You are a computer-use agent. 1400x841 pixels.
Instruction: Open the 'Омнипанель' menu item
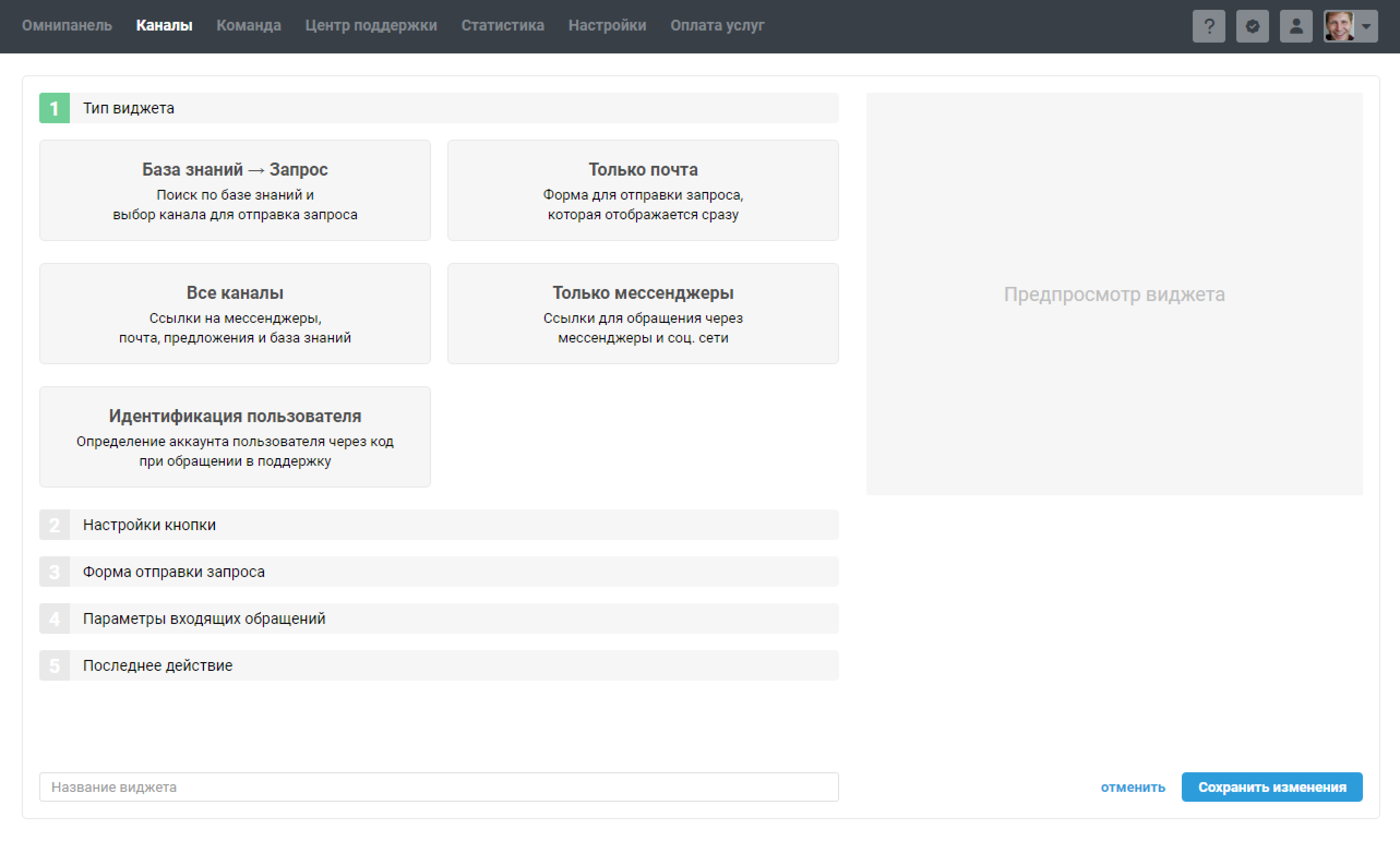click(67, 26)
